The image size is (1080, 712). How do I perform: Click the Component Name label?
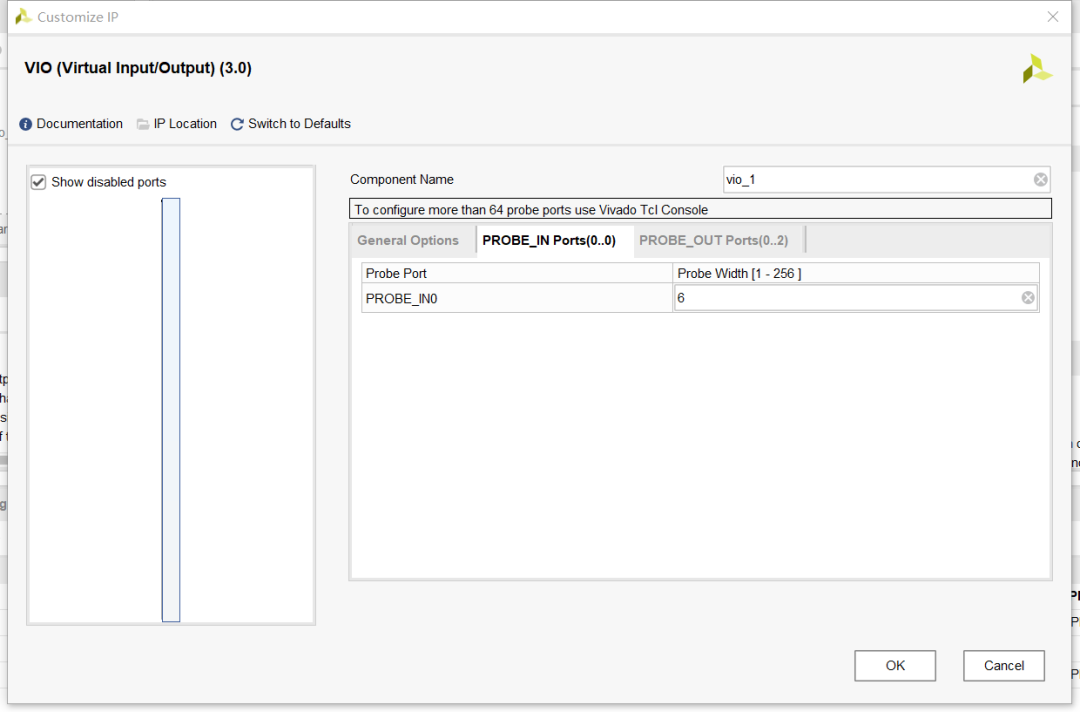tap(402, 180)
